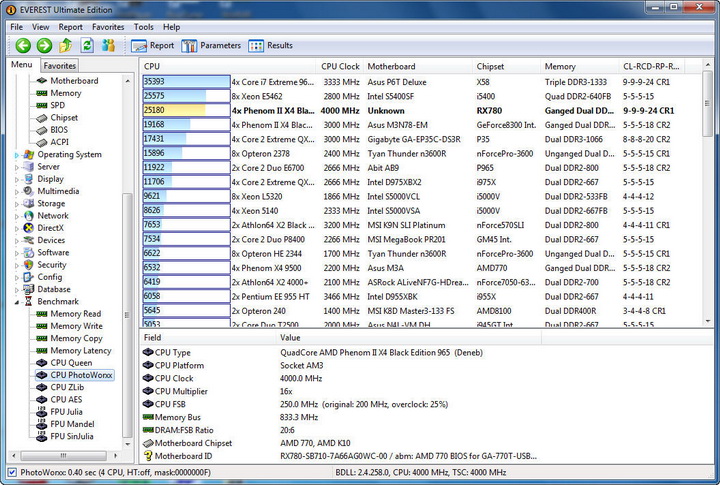Screen dimensions: 720x485
Task: Select the Memory Latency benchmark
Action: tap(81, 351)
